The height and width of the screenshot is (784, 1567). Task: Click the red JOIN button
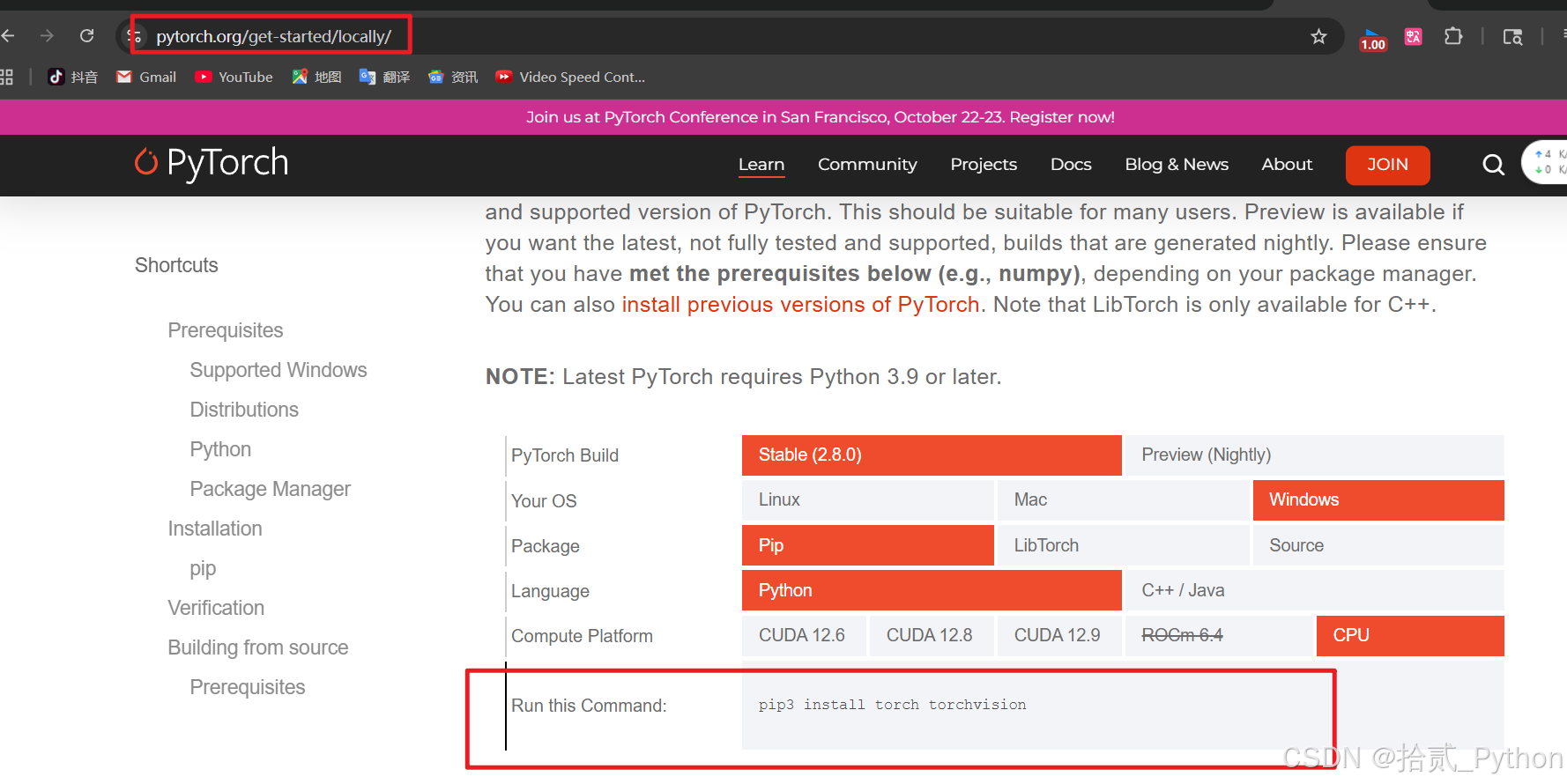(1387, 165)
